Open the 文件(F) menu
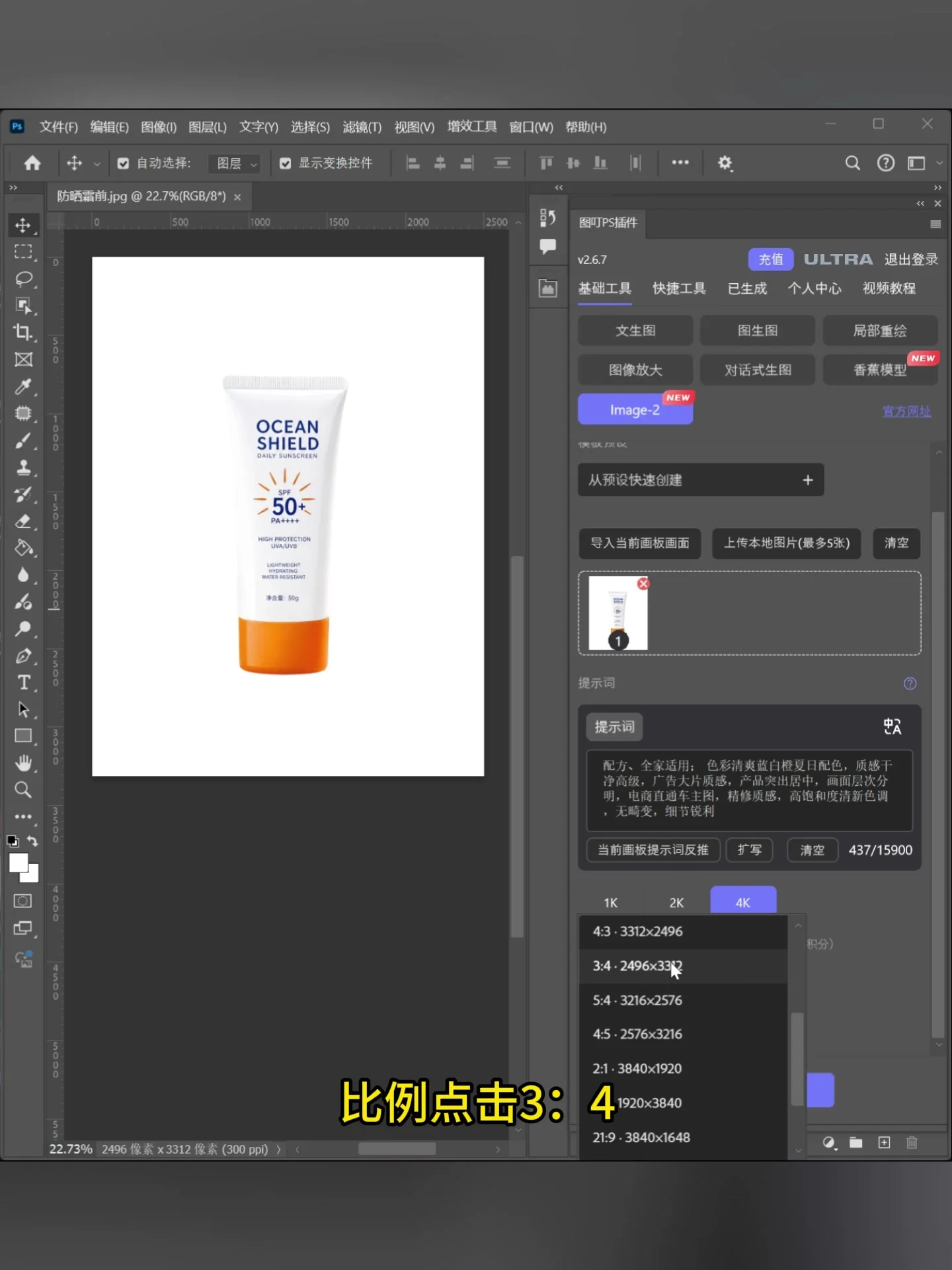 pyautogui.click(x=58, y=127)
